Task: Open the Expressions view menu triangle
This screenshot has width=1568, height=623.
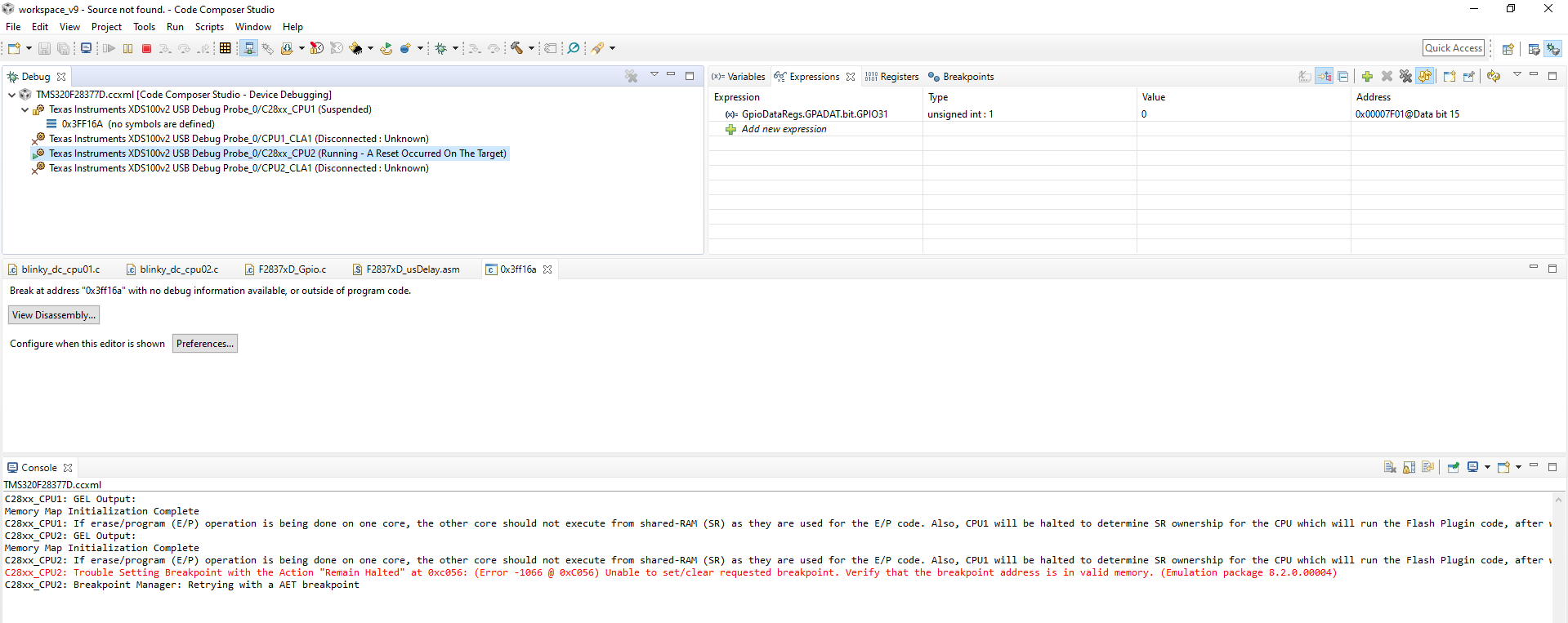Action: point(1517,75)
